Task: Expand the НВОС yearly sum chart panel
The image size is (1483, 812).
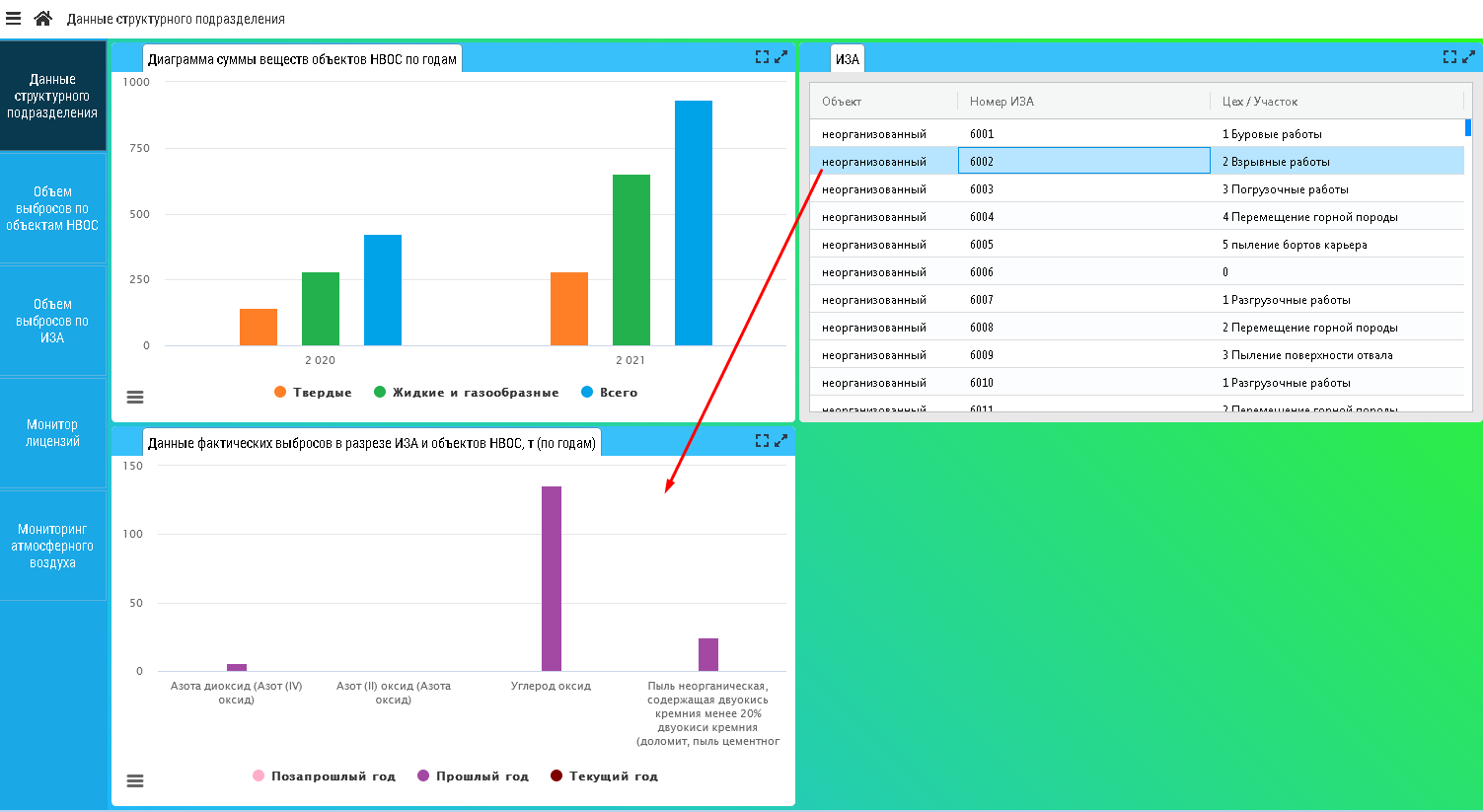Action: pos(780,57)
